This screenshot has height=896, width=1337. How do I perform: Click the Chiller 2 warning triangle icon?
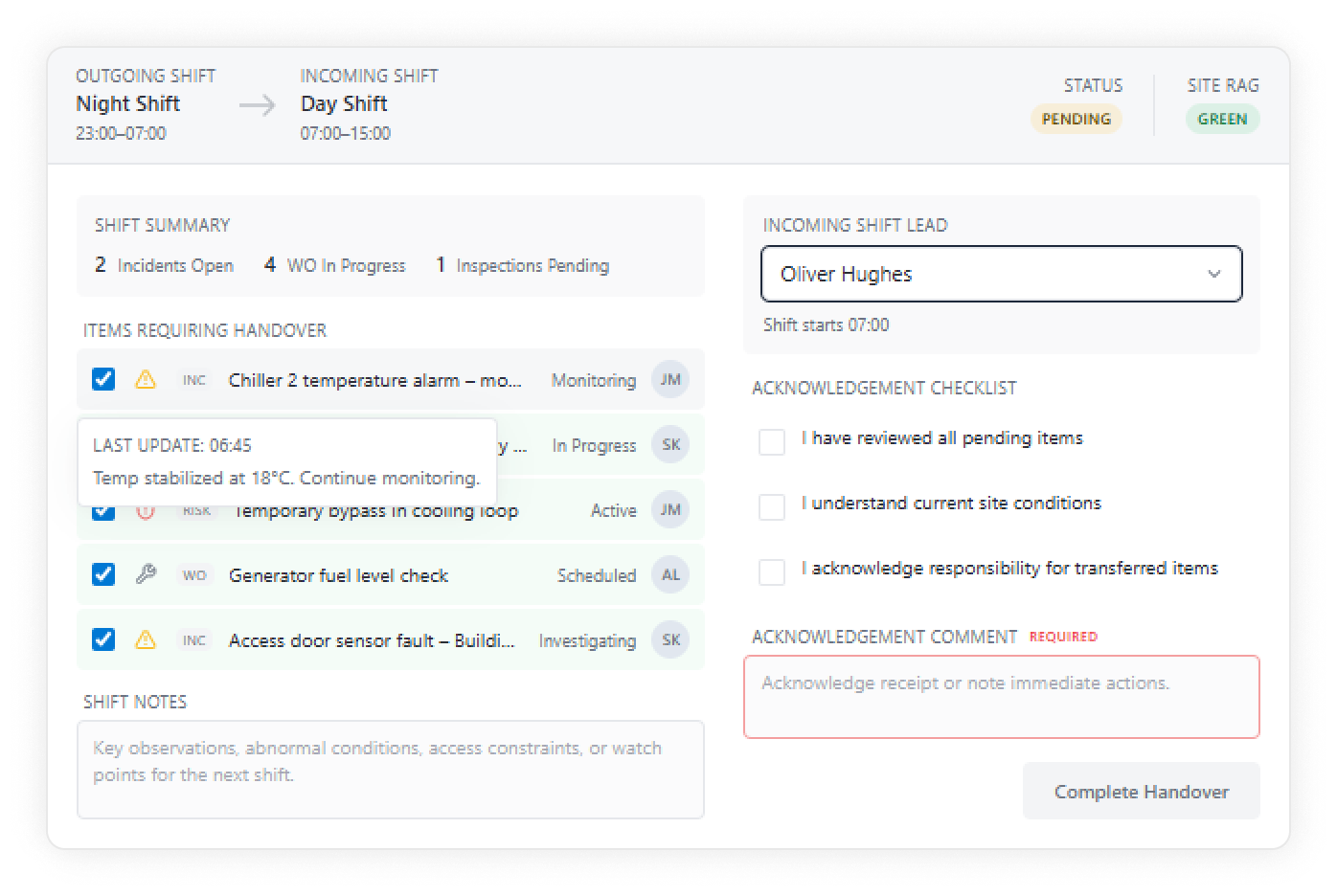point(146,380)
